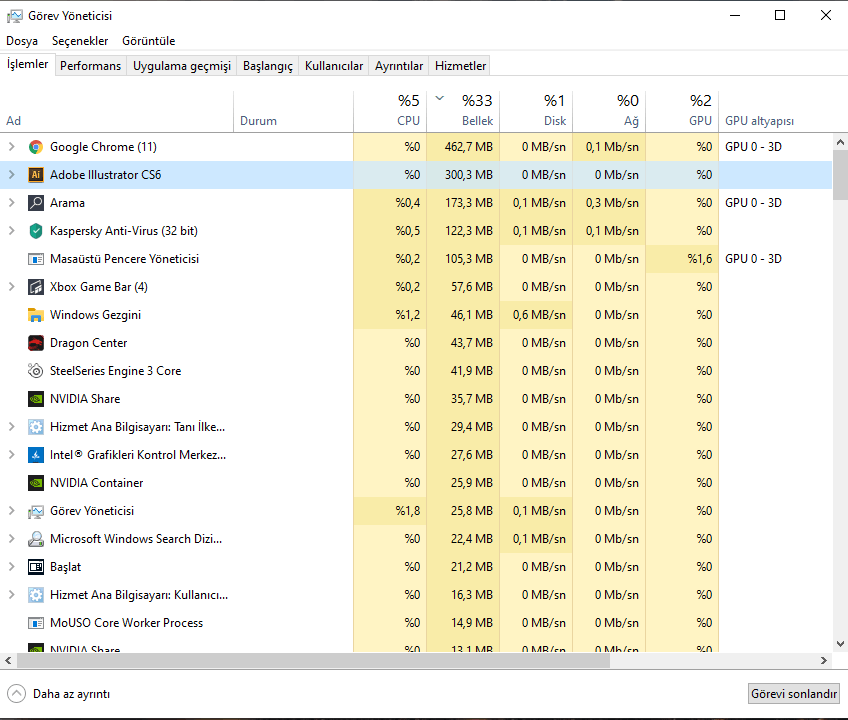Expand the Başlat process row
848x720 pixels.
[x=11, y=567]
